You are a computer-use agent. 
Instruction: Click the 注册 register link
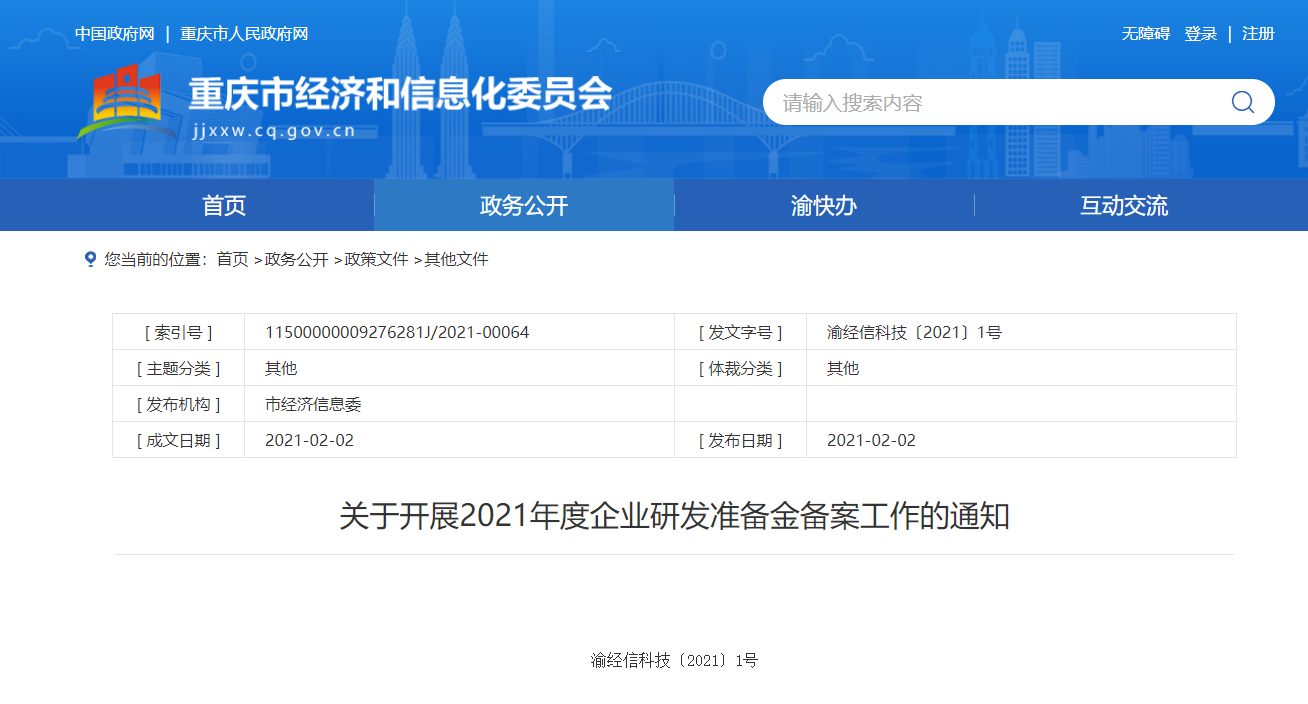tap(1258, 34)
